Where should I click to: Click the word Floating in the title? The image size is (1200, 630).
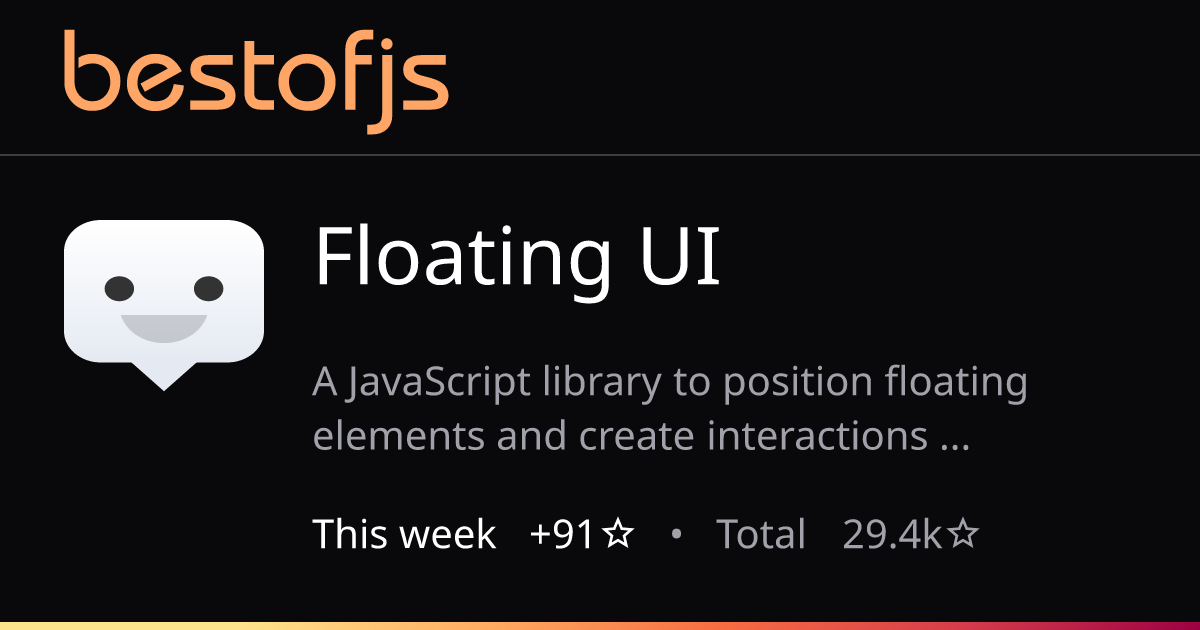point(462,256)
